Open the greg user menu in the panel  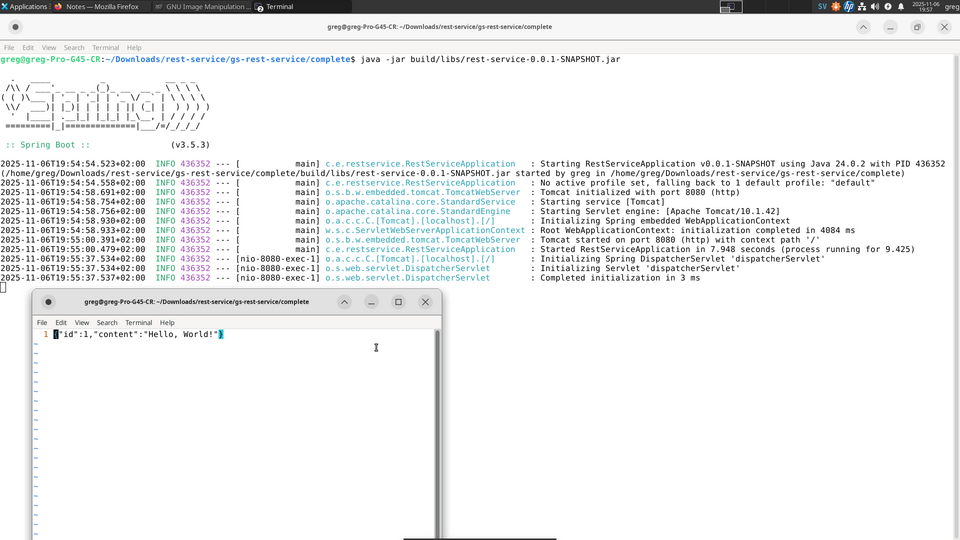pos(951,6)
